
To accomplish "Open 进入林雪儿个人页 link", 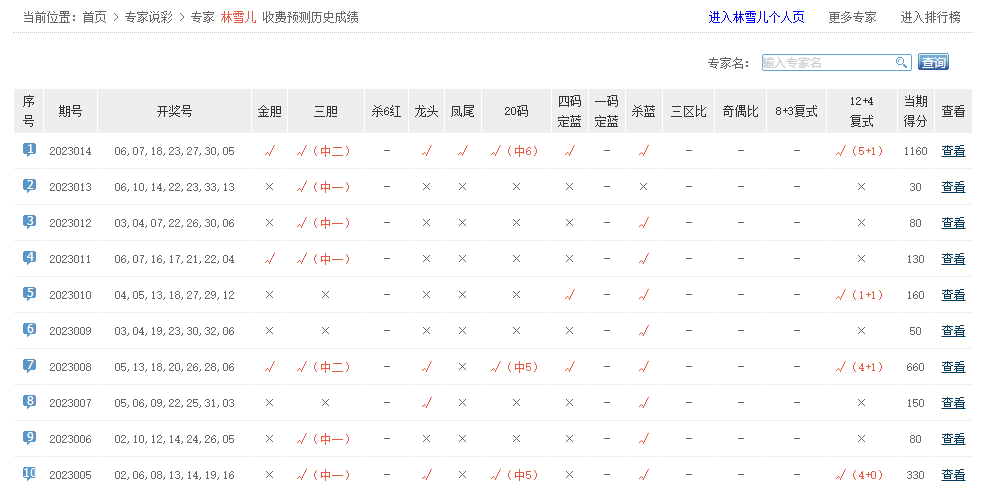I will [756, 17].
